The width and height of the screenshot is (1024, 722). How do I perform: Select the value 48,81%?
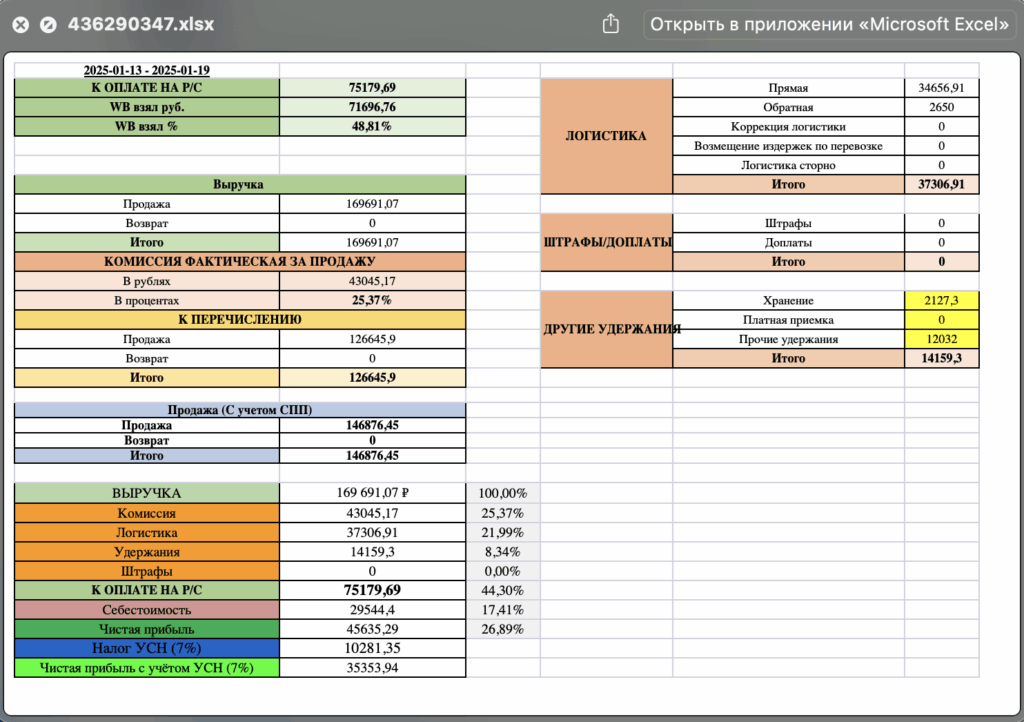(372, 127)
